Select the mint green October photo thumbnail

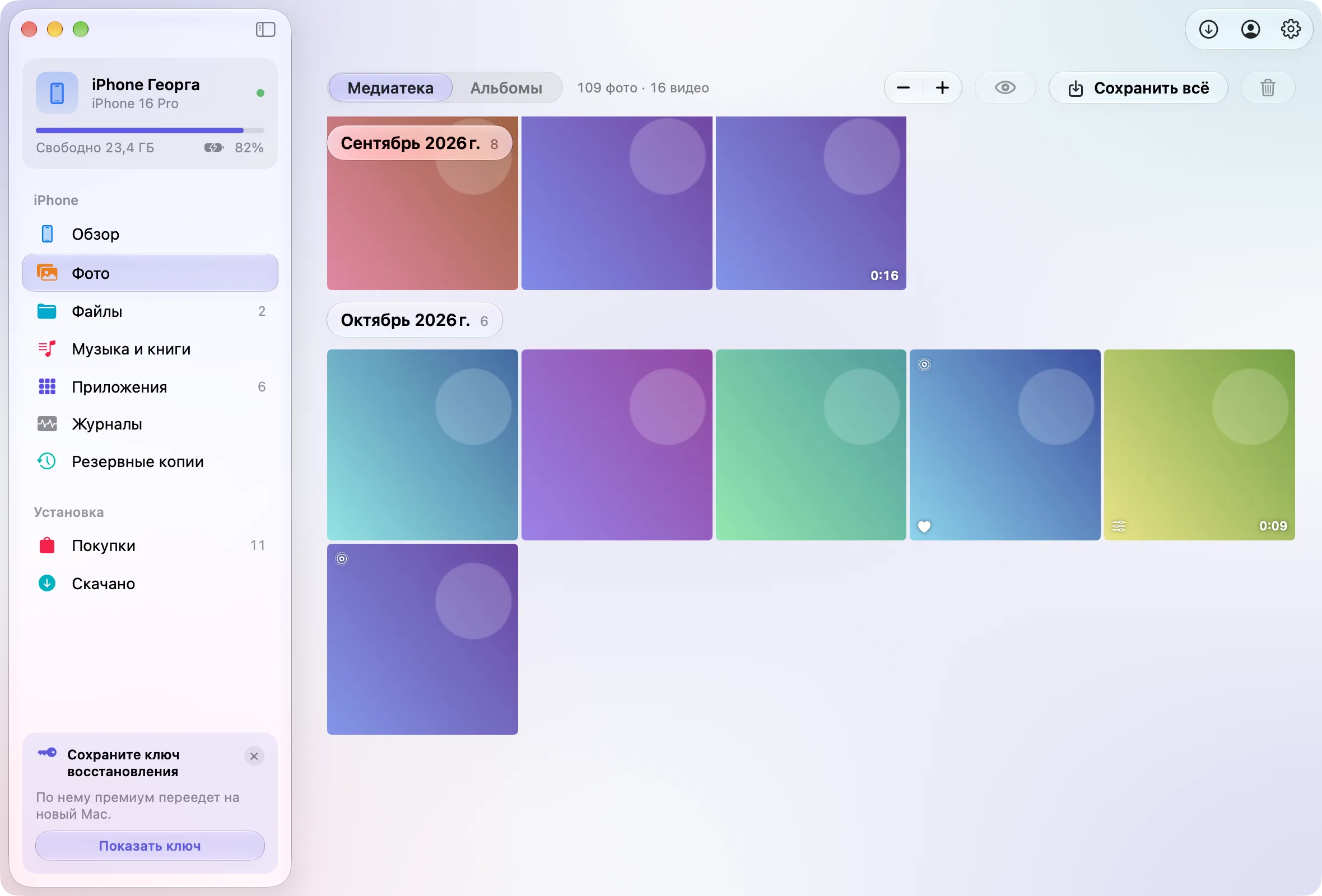(811, 445)
